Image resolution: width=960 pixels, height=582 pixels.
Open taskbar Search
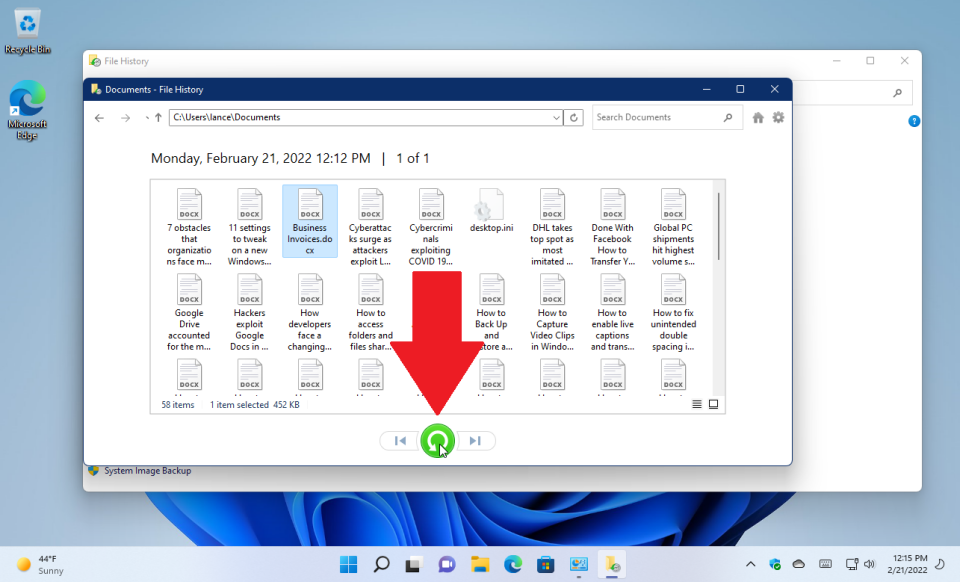pyautogui.click(x=381, y=564)
